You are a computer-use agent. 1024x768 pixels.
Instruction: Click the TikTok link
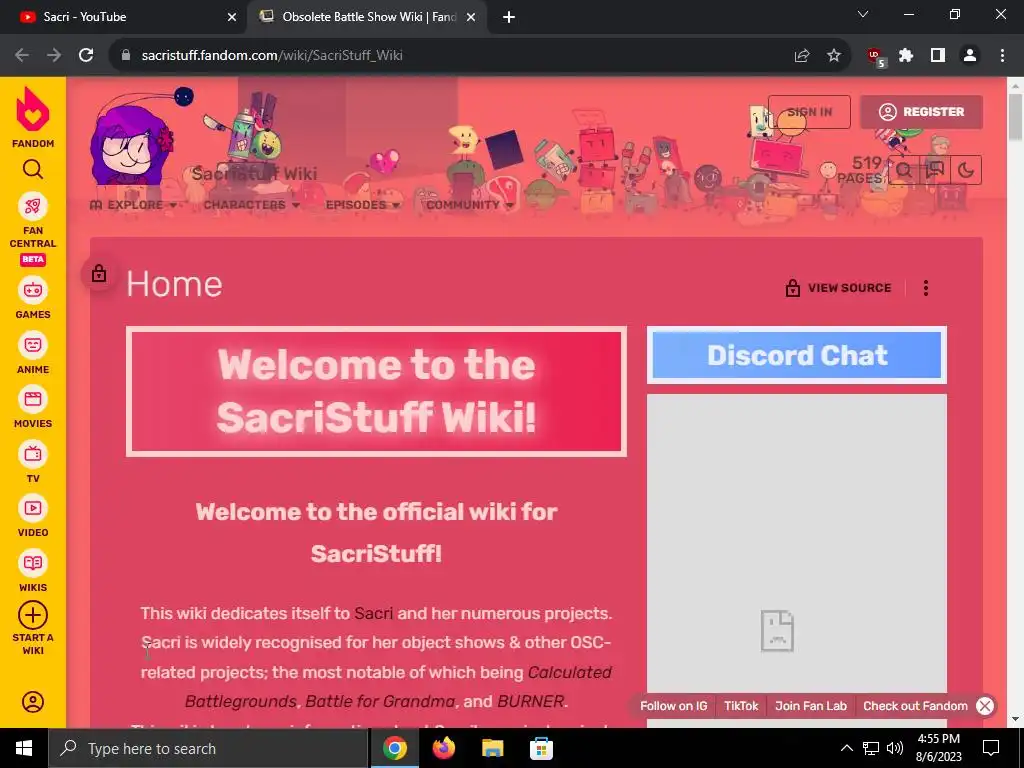click(x=741, y=706)
